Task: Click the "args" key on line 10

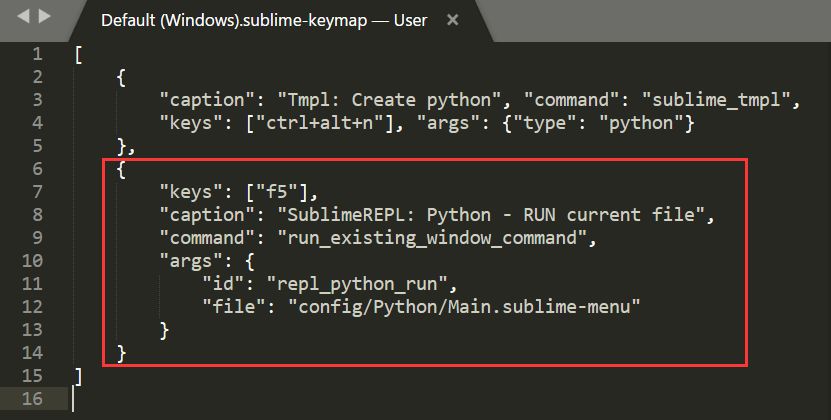Action: [192, 261]
